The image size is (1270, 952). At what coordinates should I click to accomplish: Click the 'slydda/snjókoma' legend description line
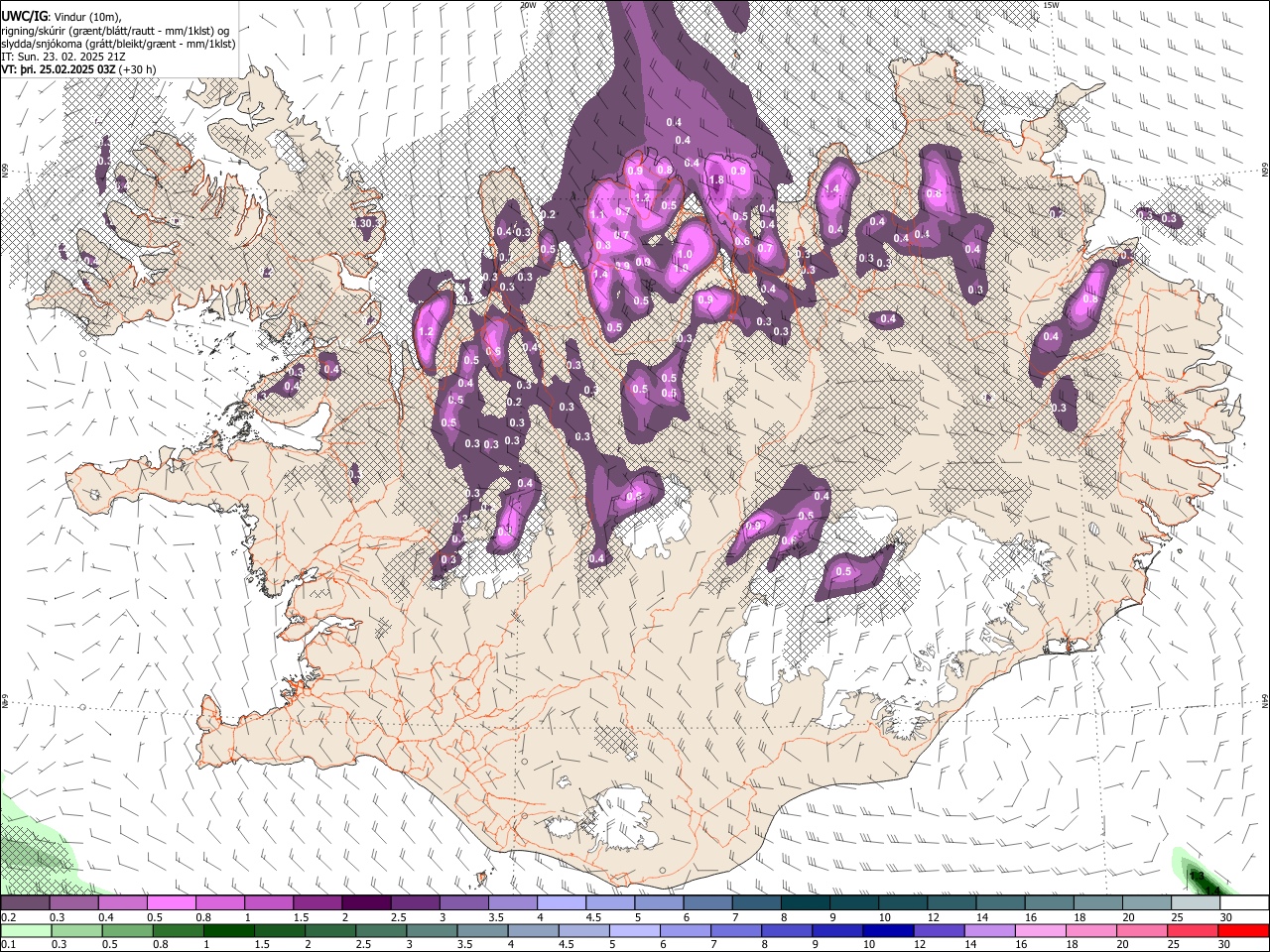click(118, 44)
